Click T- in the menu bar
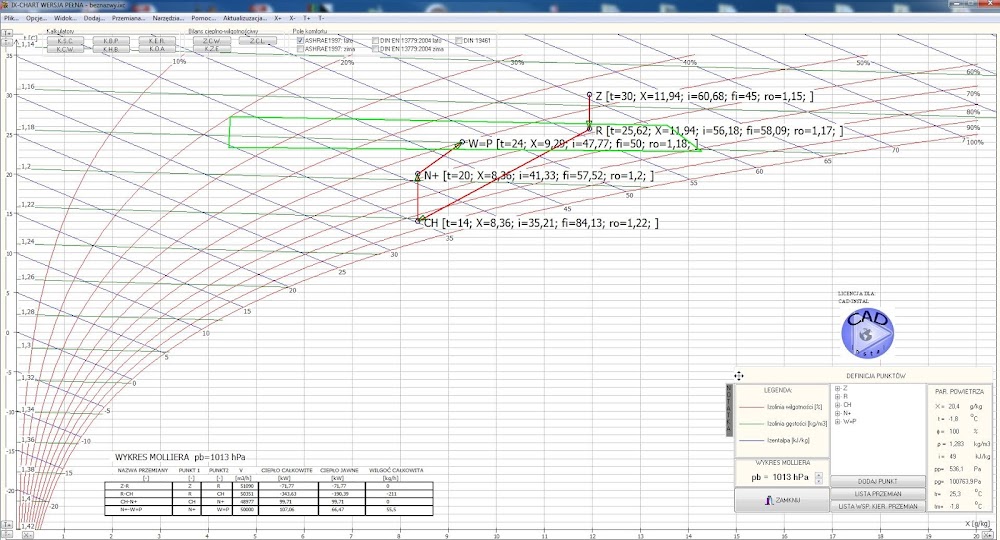The image size is (1000, 540). (x=321, y=18)
